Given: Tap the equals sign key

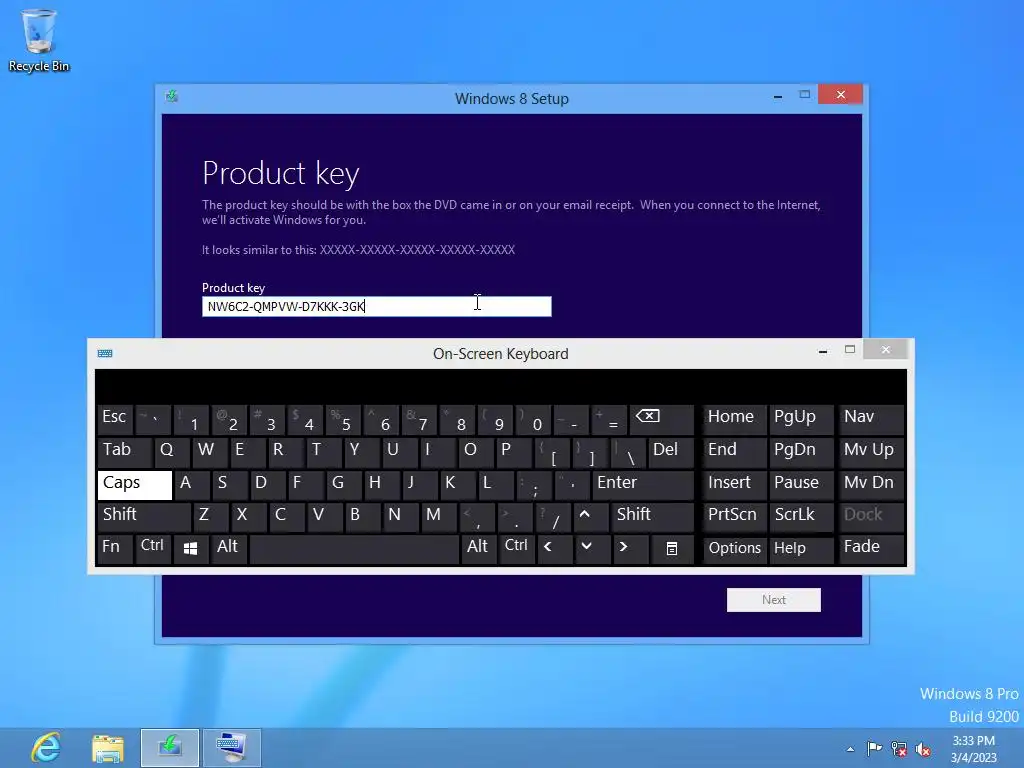Looking at the screenshot, I should click(x=609, y=419).
